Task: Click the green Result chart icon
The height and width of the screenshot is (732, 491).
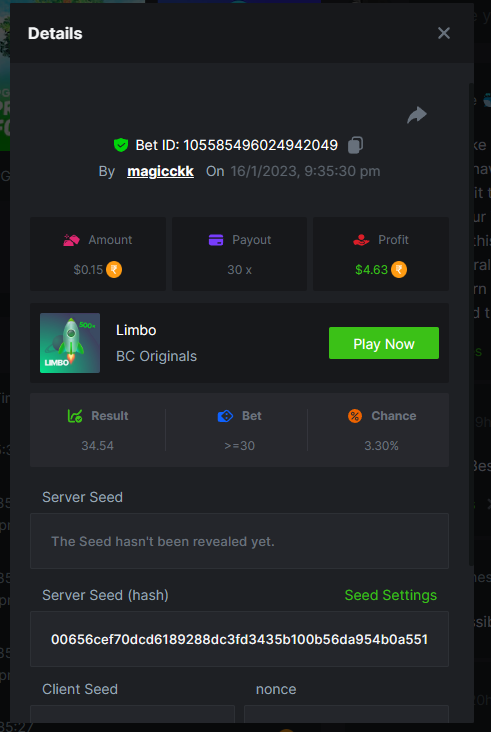Action: point(75,416)
